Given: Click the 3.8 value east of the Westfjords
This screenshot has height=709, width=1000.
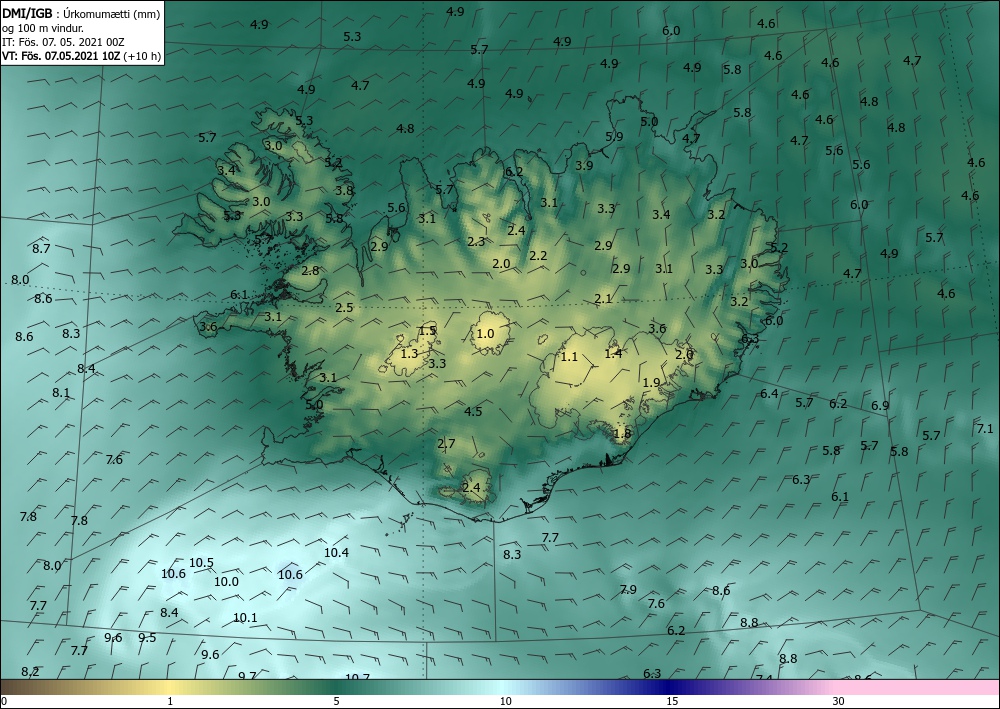Looking at the screenshot, I should 344,191.
